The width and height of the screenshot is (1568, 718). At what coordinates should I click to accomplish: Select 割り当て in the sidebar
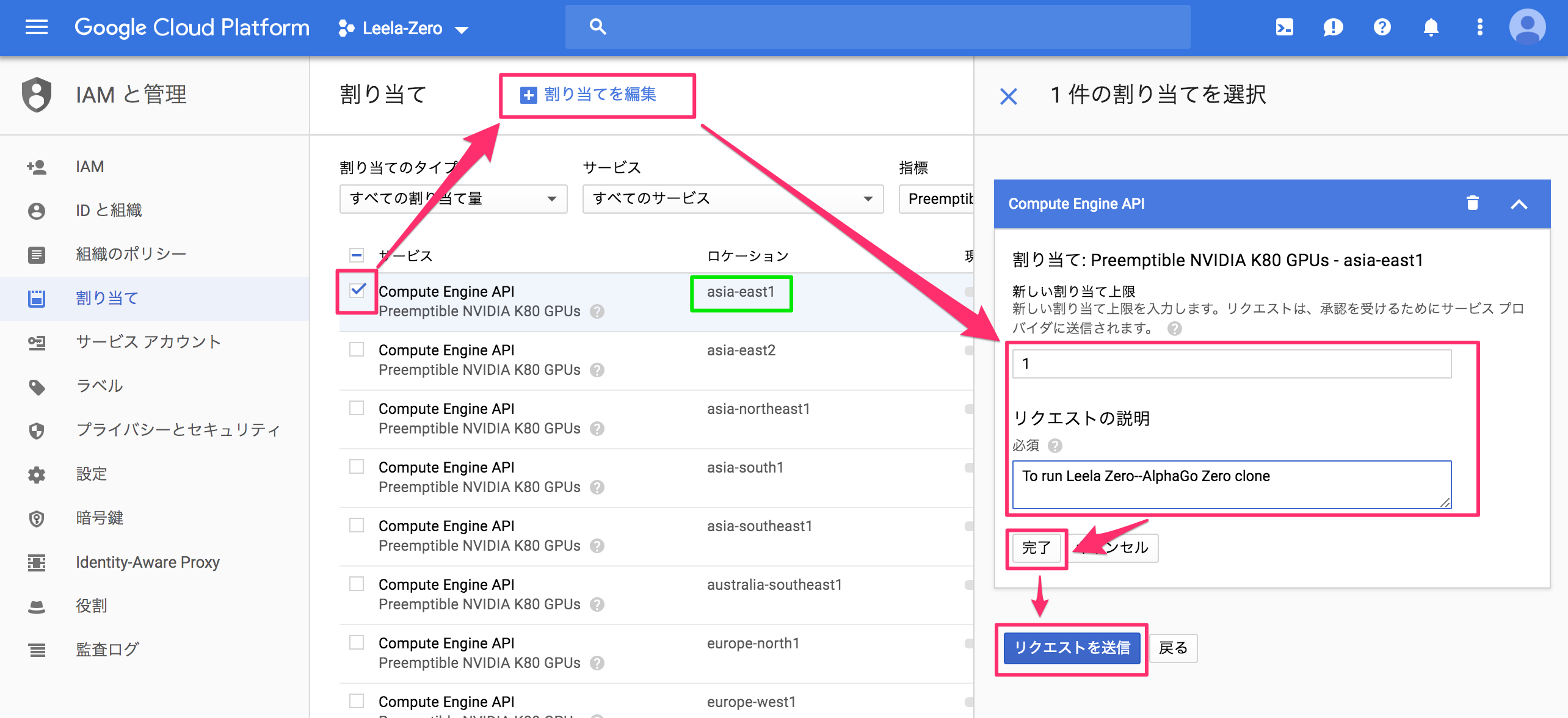click(154, 299)
